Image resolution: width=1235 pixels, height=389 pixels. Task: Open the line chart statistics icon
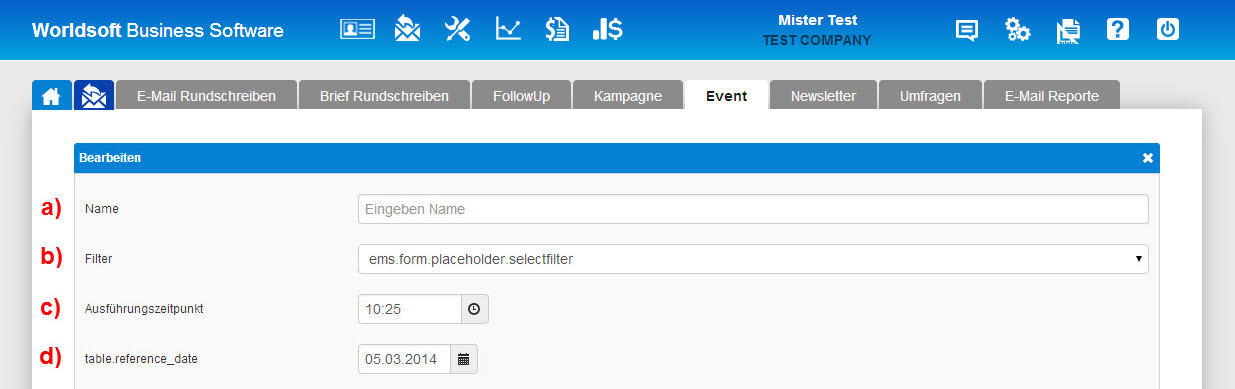coord(508,29)
